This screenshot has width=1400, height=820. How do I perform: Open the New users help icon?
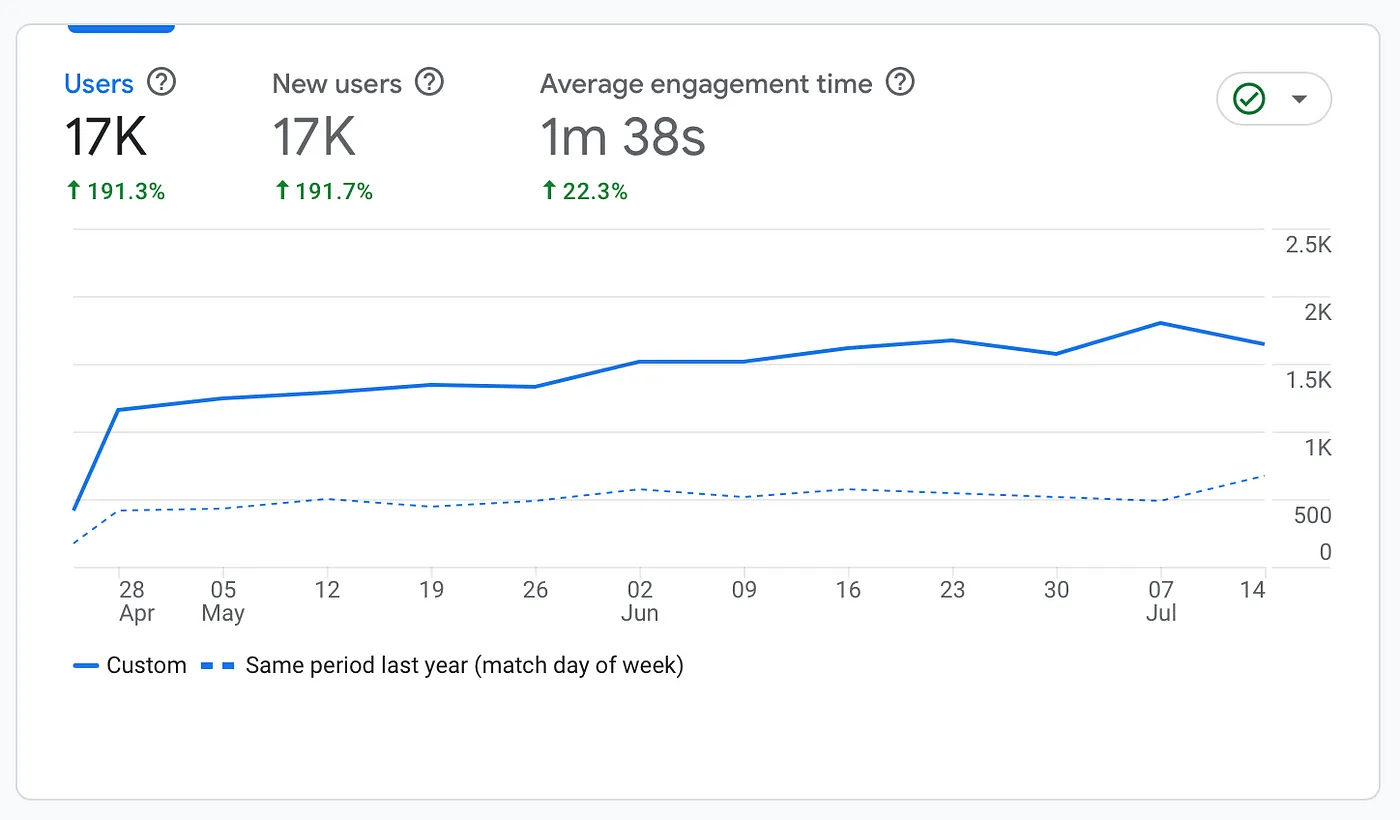[429, 82]
